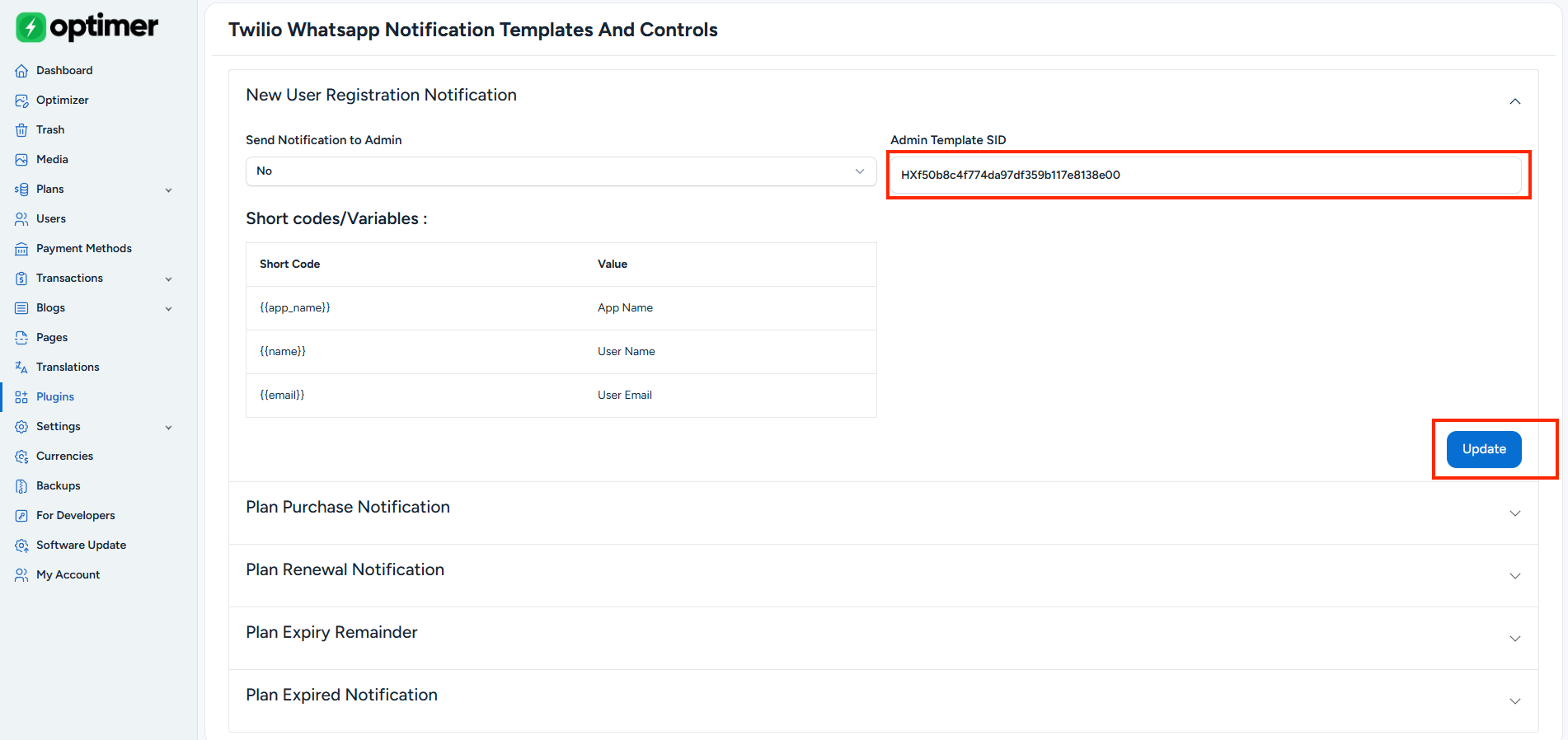Click the Pages document icon
Screen dimensions: 1568x740
coord(21,338)
